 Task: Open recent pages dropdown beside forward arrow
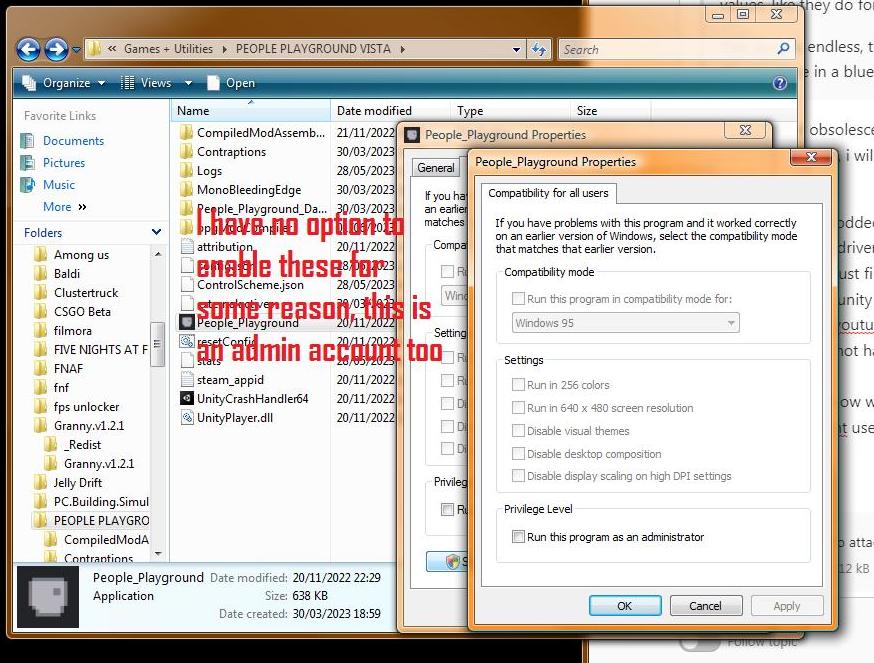[x=76, y=50]
